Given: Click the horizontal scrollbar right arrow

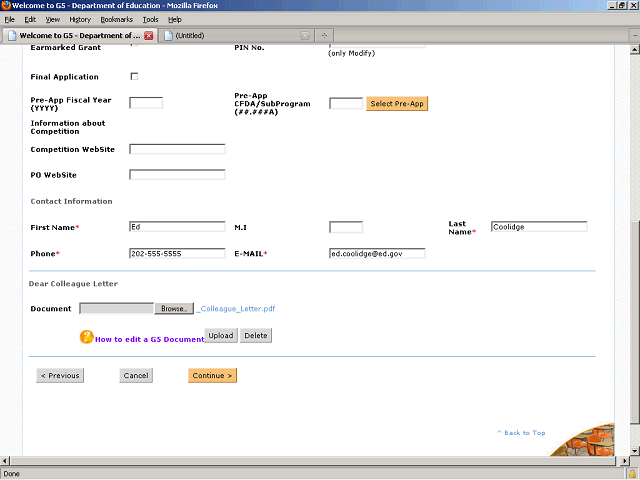Looking at the screenshot, I should 625,461.
